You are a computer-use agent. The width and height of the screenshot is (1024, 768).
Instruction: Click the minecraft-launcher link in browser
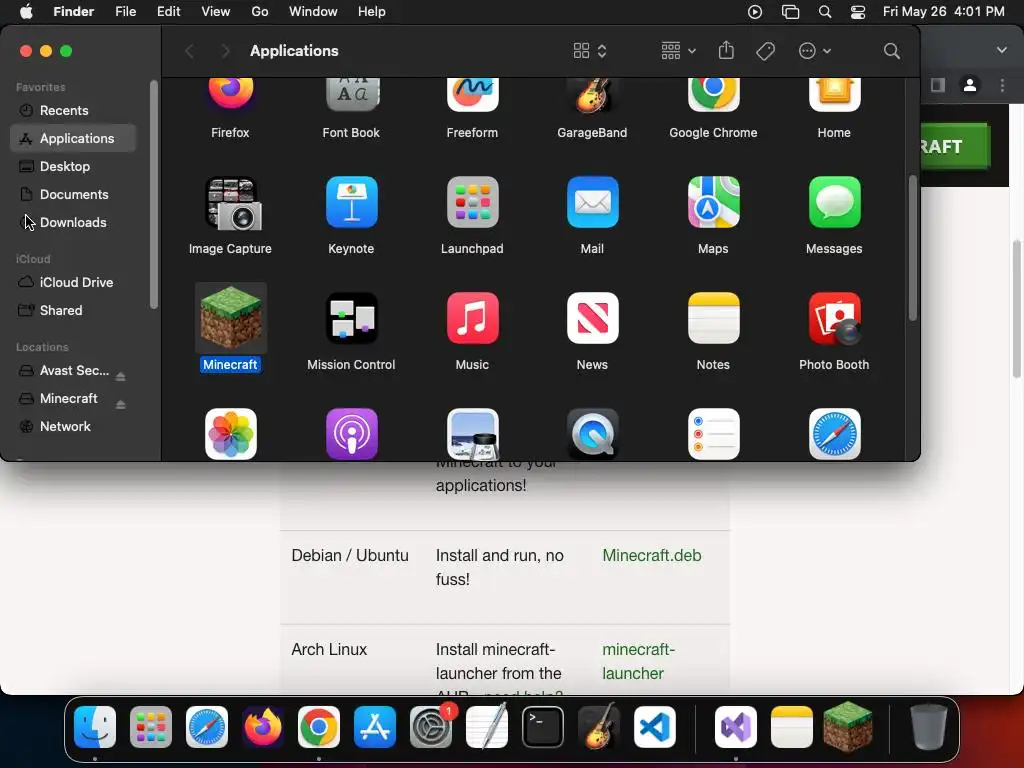coord(639,662)
